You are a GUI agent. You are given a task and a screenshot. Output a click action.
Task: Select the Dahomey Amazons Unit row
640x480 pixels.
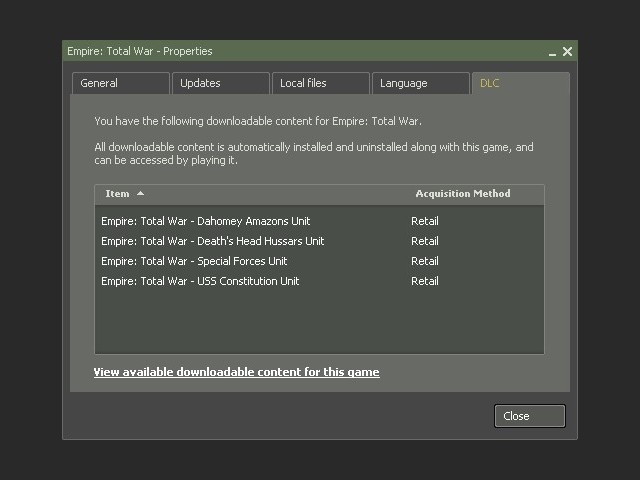point(319,221)
